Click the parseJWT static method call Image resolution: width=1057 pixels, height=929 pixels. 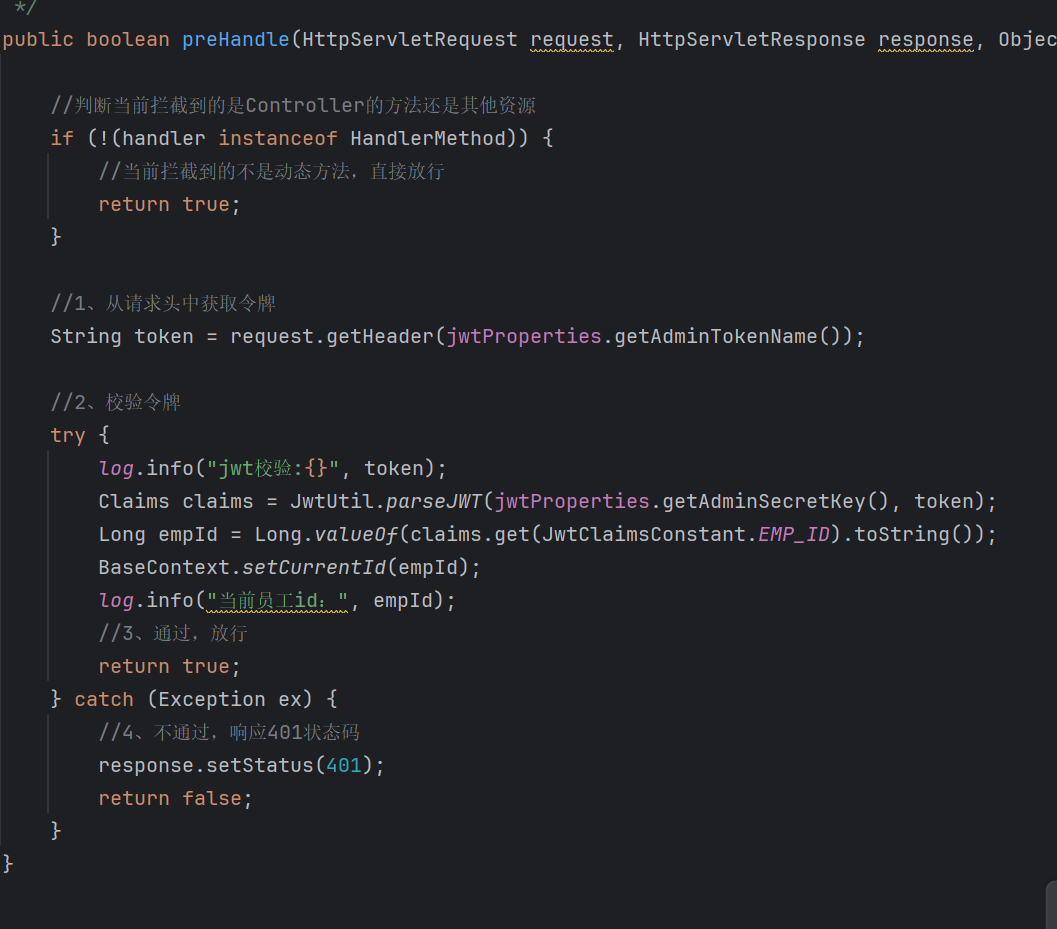tap(433, 502)
